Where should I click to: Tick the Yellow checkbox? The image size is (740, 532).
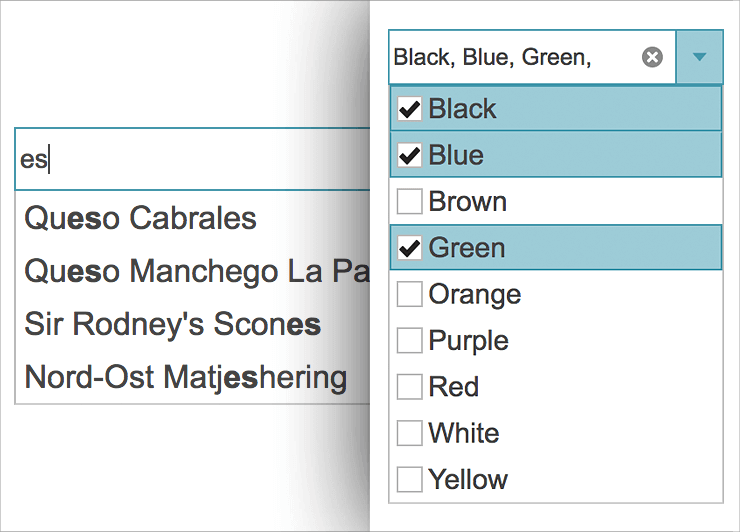pos(409,480)
